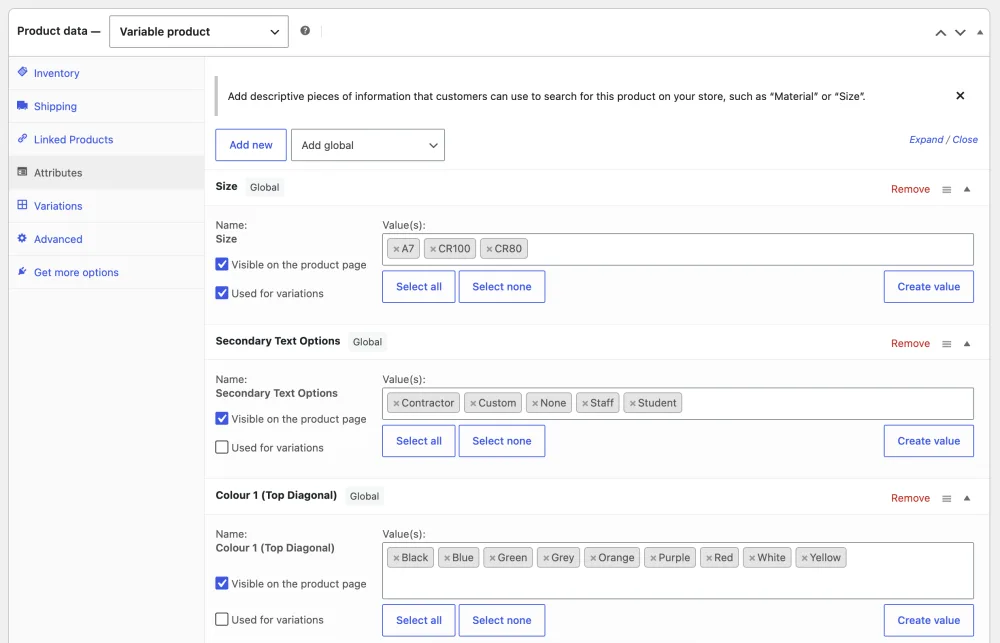Remove the Colour 1 (Top Diagonal) attribute
Screen dimensions: 1000x643
click(x=910, y=498)
